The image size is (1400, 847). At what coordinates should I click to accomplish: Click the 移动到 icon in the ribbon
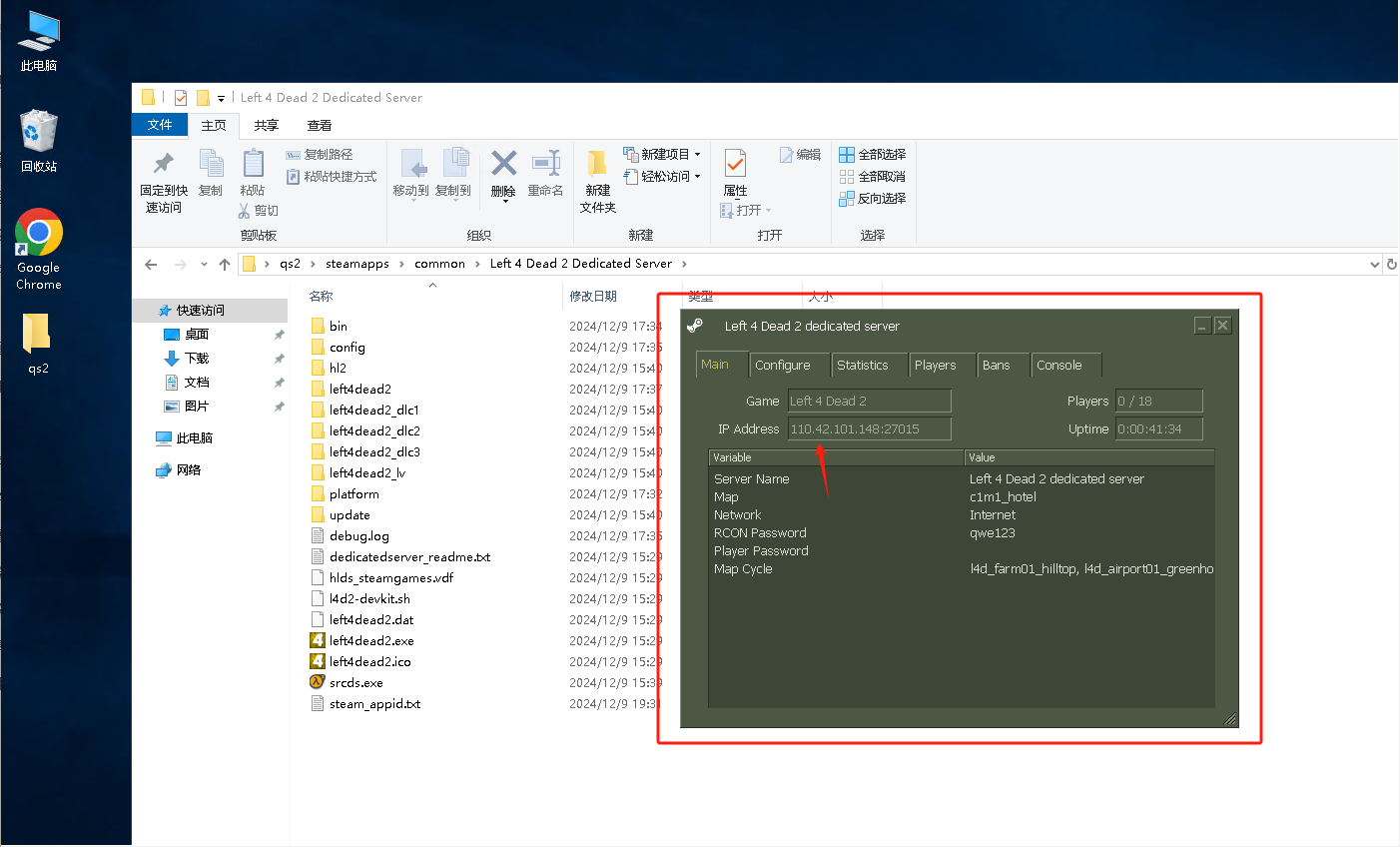point(412,163)
